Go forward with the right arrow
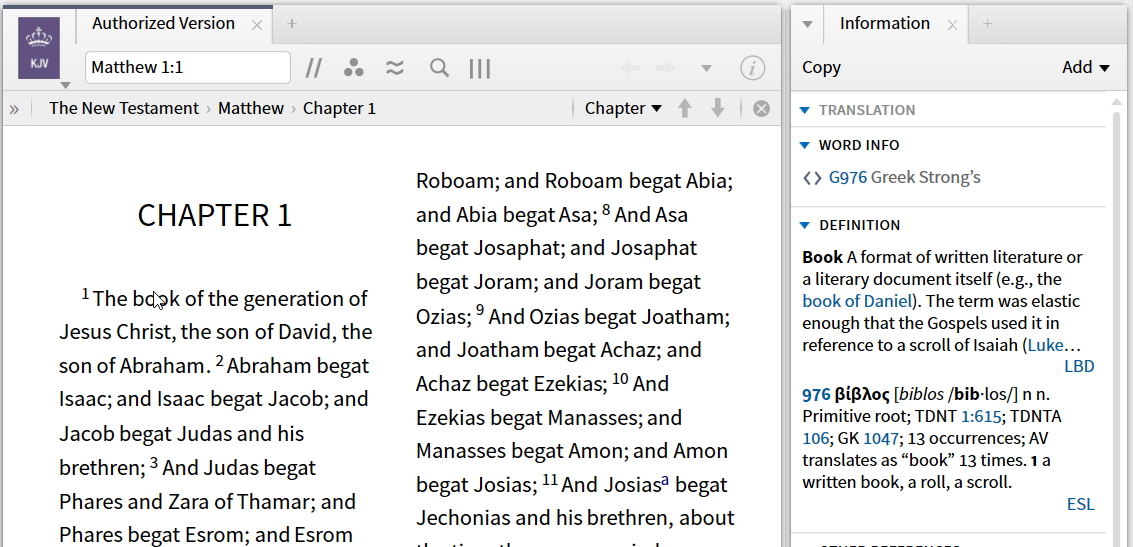Image resolution: width=1133 pixels, height=547 pixels. point(665,68)
